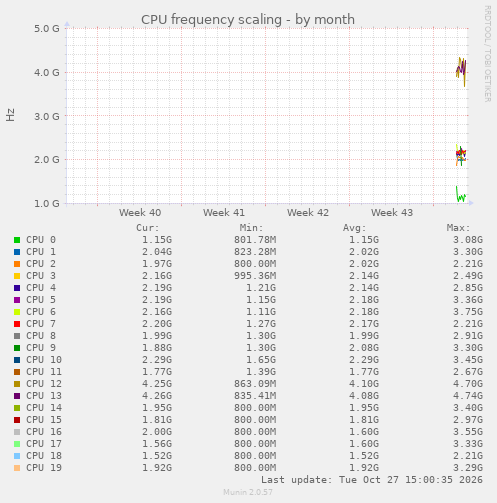Click the green CPU 0 legend swatch
Image resolution: width=497 pixels, height=503 pixels.
(17, 240)
